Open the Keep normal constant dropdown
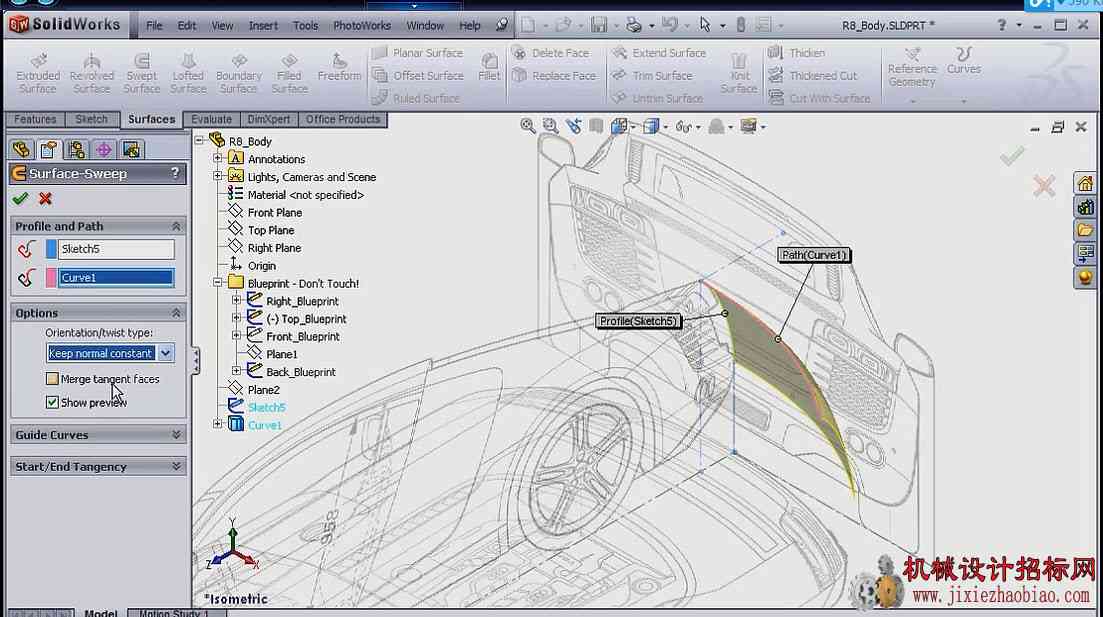 pyautogui.click(x=165, y=353)
